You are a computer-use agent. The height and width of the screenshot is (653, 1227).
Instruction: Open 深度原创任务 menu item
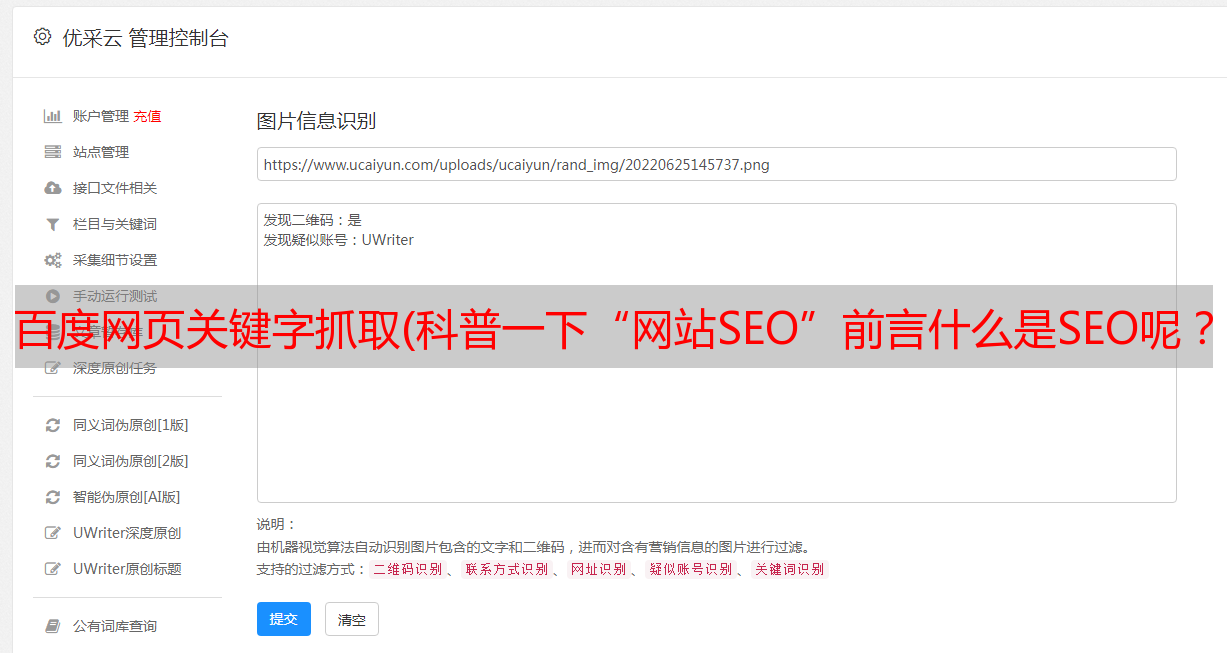[115, 368]
